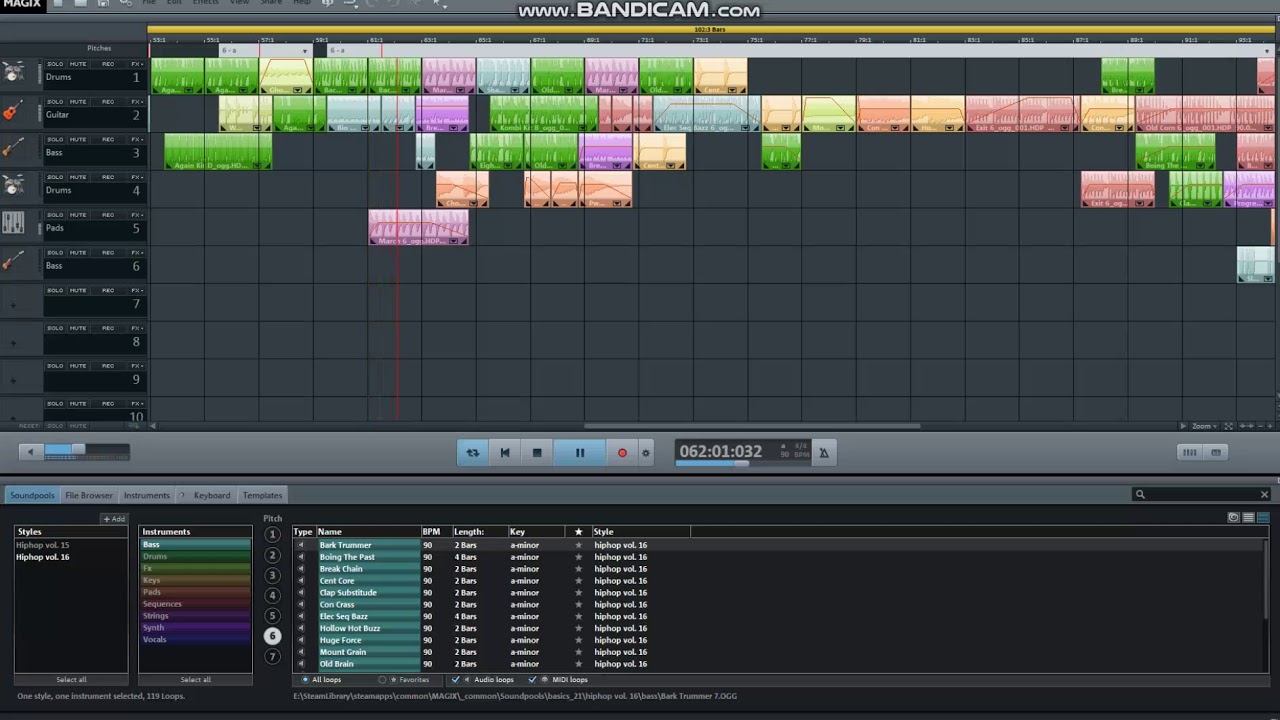Select the Hiphop vol. 15 style
The height and width of the screenshot is (720, 1280).
tap(43, 545)
